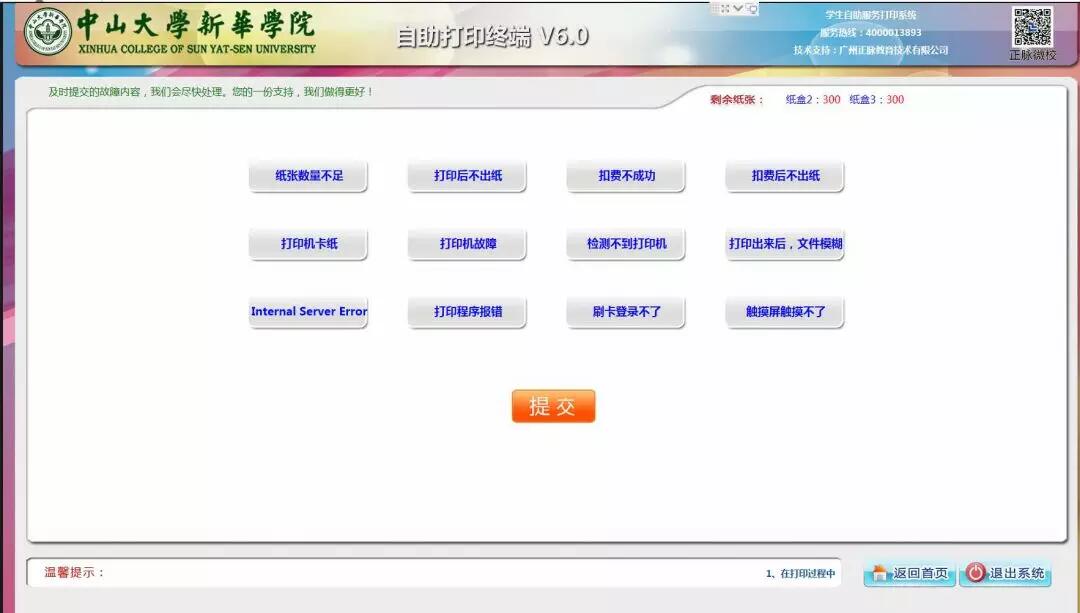Pick the 打印机故障 fault option
This screenshot has width=1080, height=613.
[467, 244]
